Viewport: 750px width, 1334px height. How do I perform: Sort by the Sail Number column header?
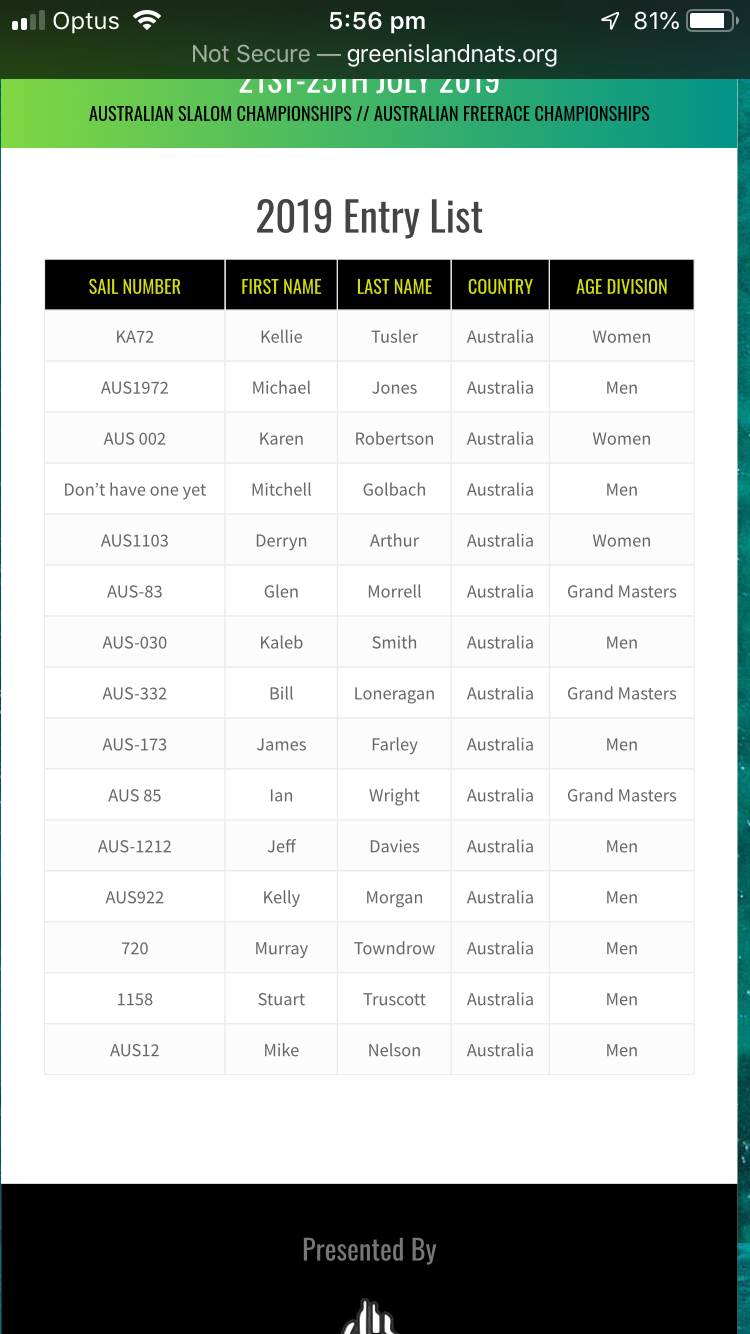(134, 286)
